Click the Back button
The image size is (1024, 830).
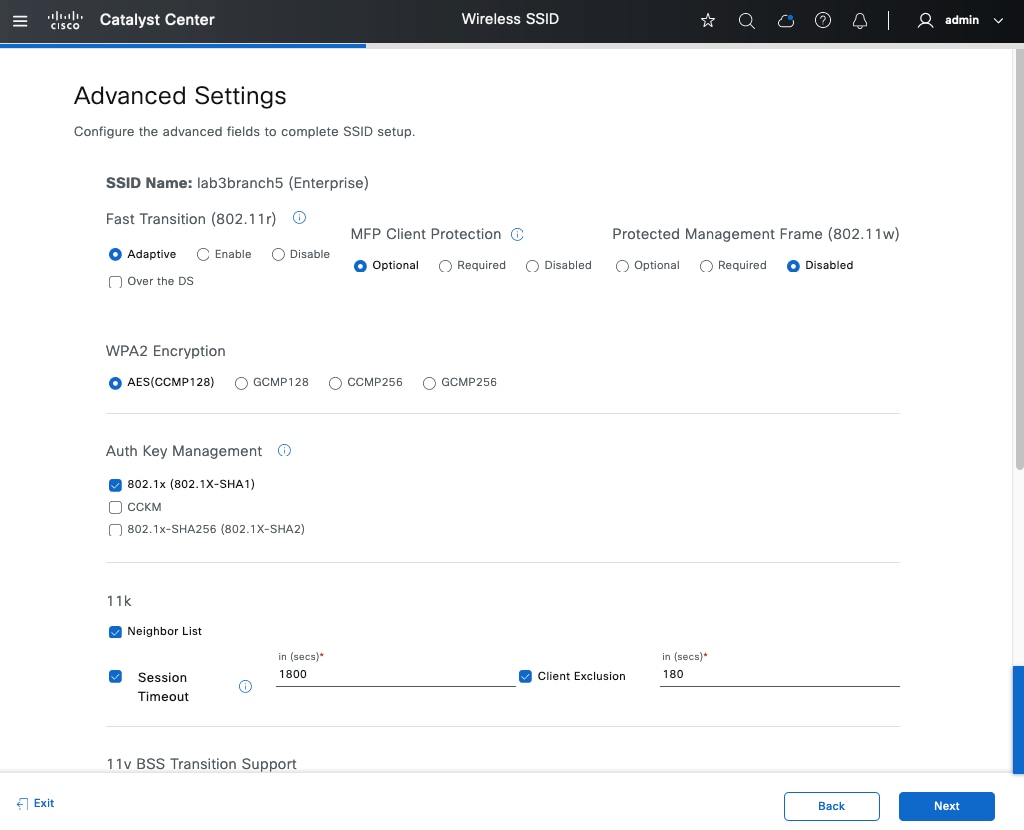point(831,806)
